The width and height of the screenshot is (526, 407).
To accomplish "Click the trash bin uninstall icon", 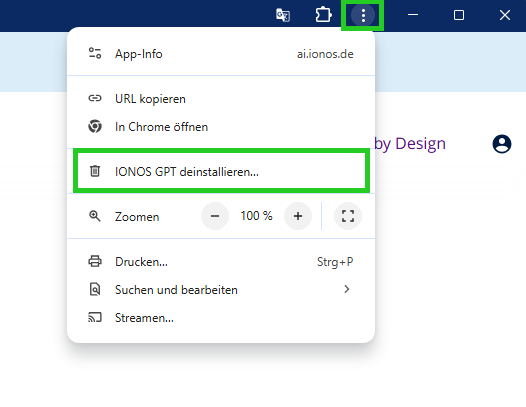I will (x=95, y=171).
